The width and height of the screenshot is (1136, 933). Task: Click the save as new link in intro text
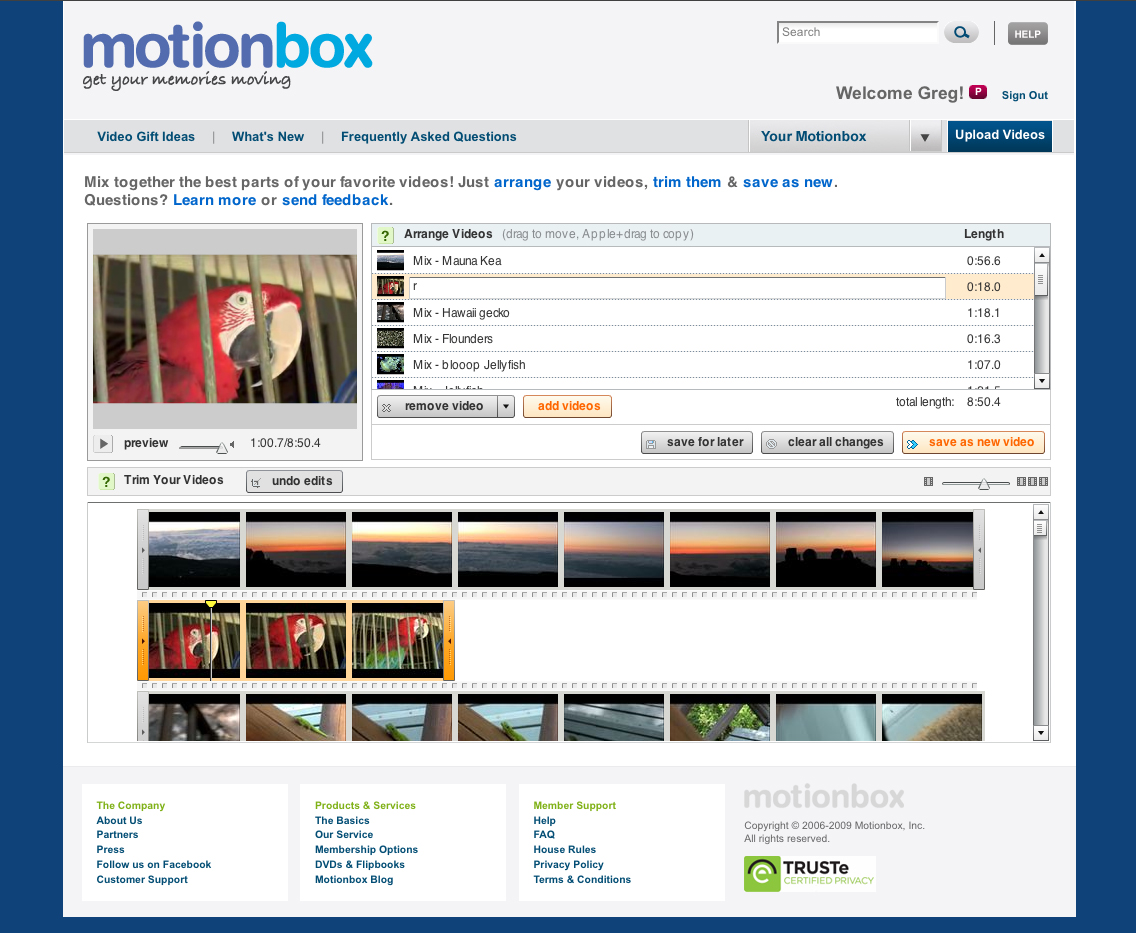pyautogui.click(x=788, y=182)
